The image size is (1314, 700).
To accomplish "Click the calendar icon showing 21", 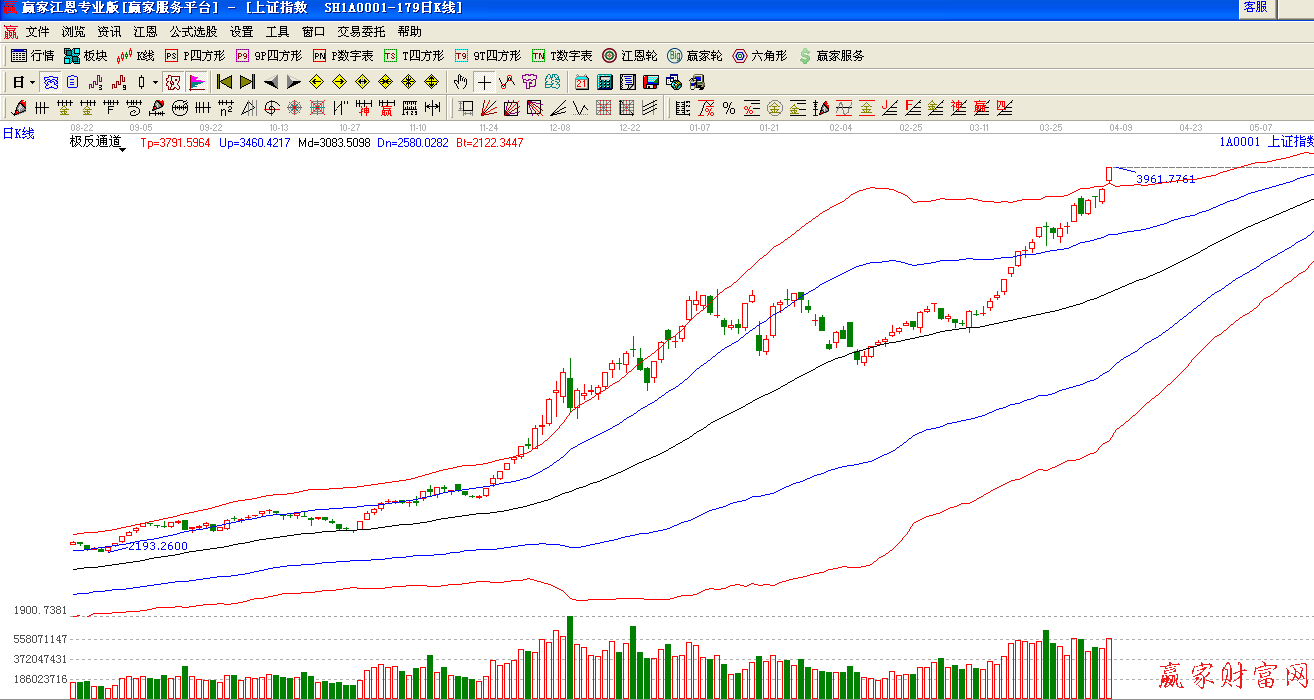I will 582,82.
